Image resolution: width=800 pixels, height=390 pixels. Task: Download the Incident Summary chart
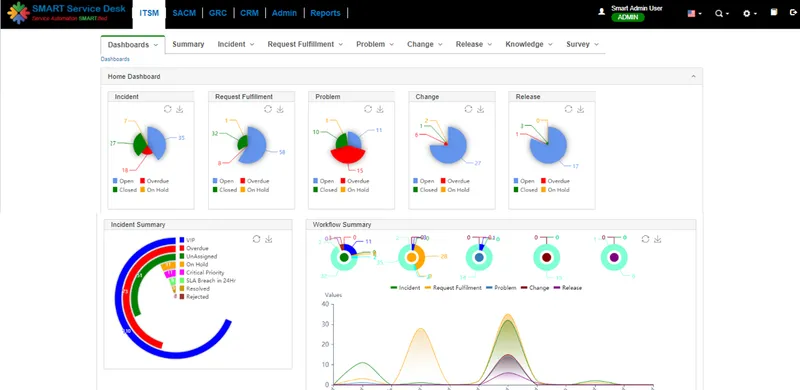(x=269, y=239)
